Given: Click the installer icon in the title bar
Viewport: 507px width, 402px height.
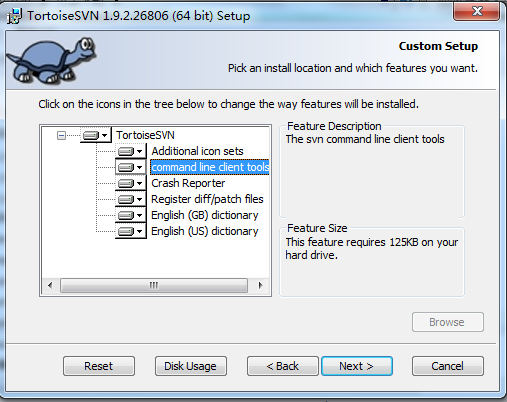Looking at the screenshot, I should (14, 16).
